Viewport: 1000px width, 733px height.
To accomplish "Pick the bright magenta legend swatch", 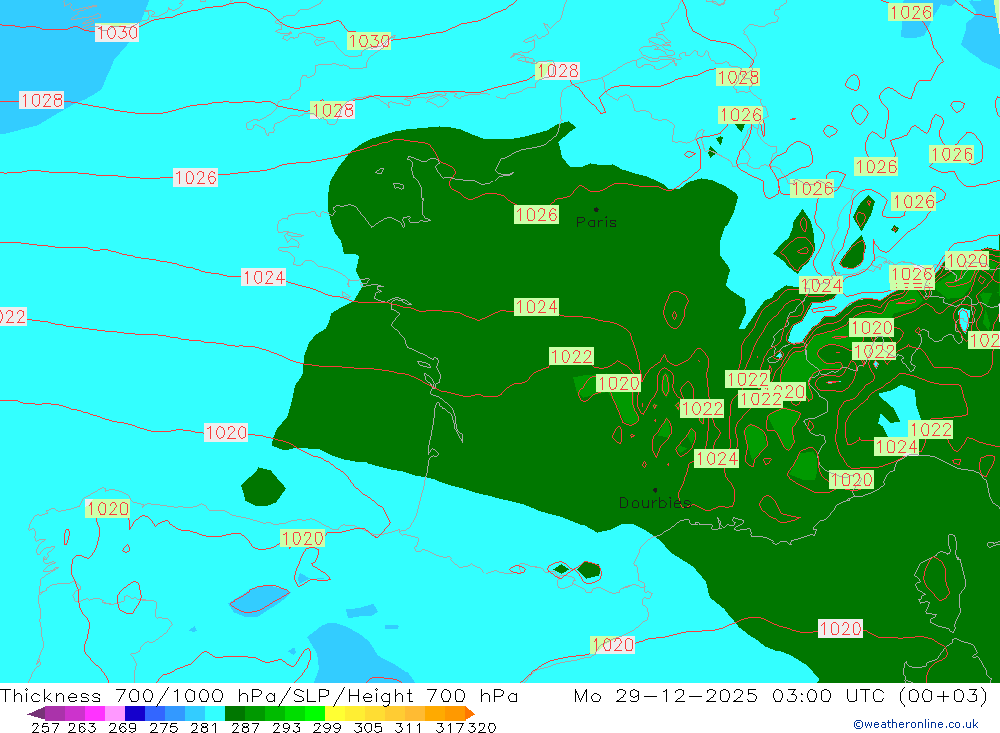I will click(95, 713).
